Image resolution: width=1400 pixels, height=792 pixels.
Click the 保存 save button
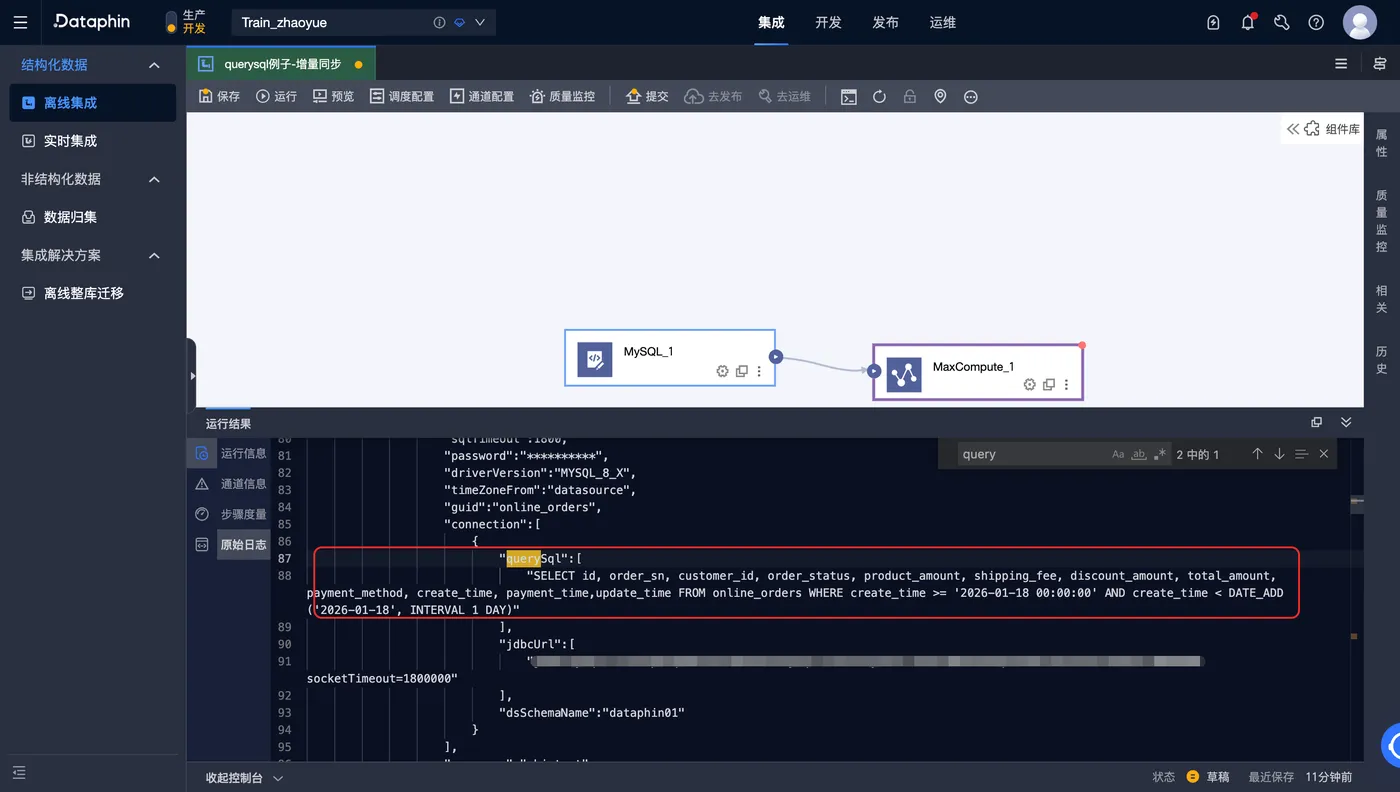point(219,97)
